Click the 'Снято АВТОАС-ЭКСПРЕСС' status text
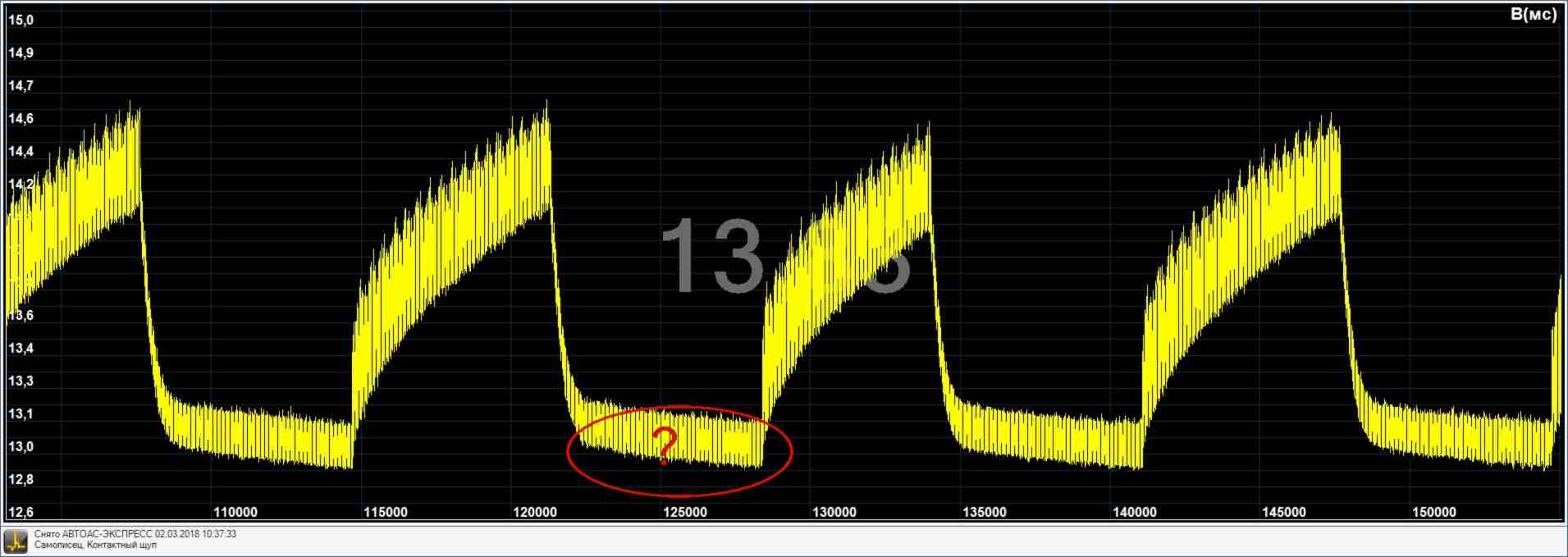This screenshot has width=1568, height=557. click(135, 534)
